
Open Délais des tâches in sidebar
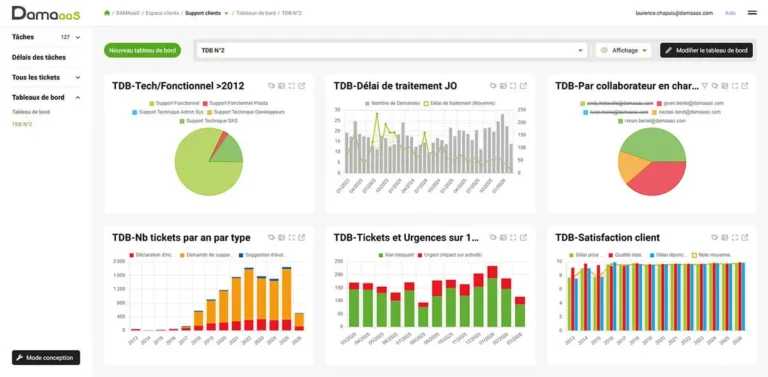coord(39,57)
